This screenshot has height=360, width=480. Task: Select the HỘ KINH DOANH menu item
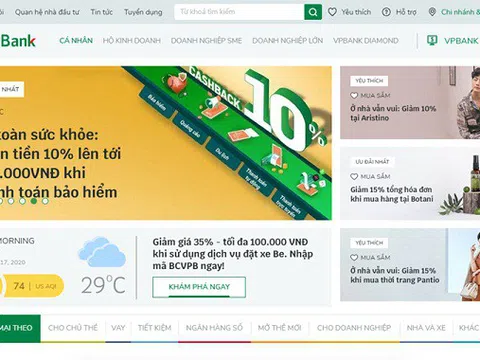[x=132, y=41]
